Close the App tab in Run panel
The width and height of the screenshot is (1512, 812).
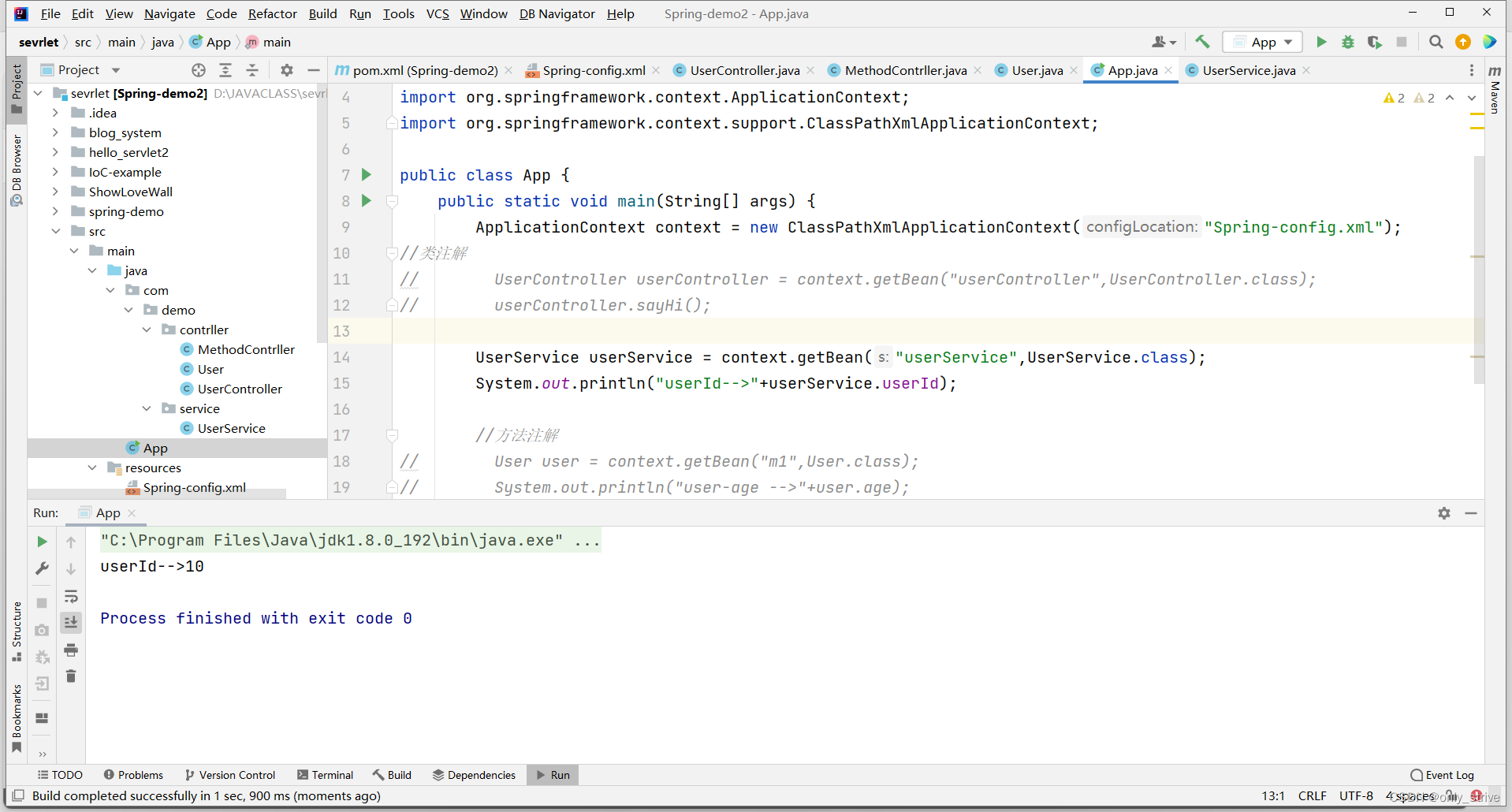(132, 513)
